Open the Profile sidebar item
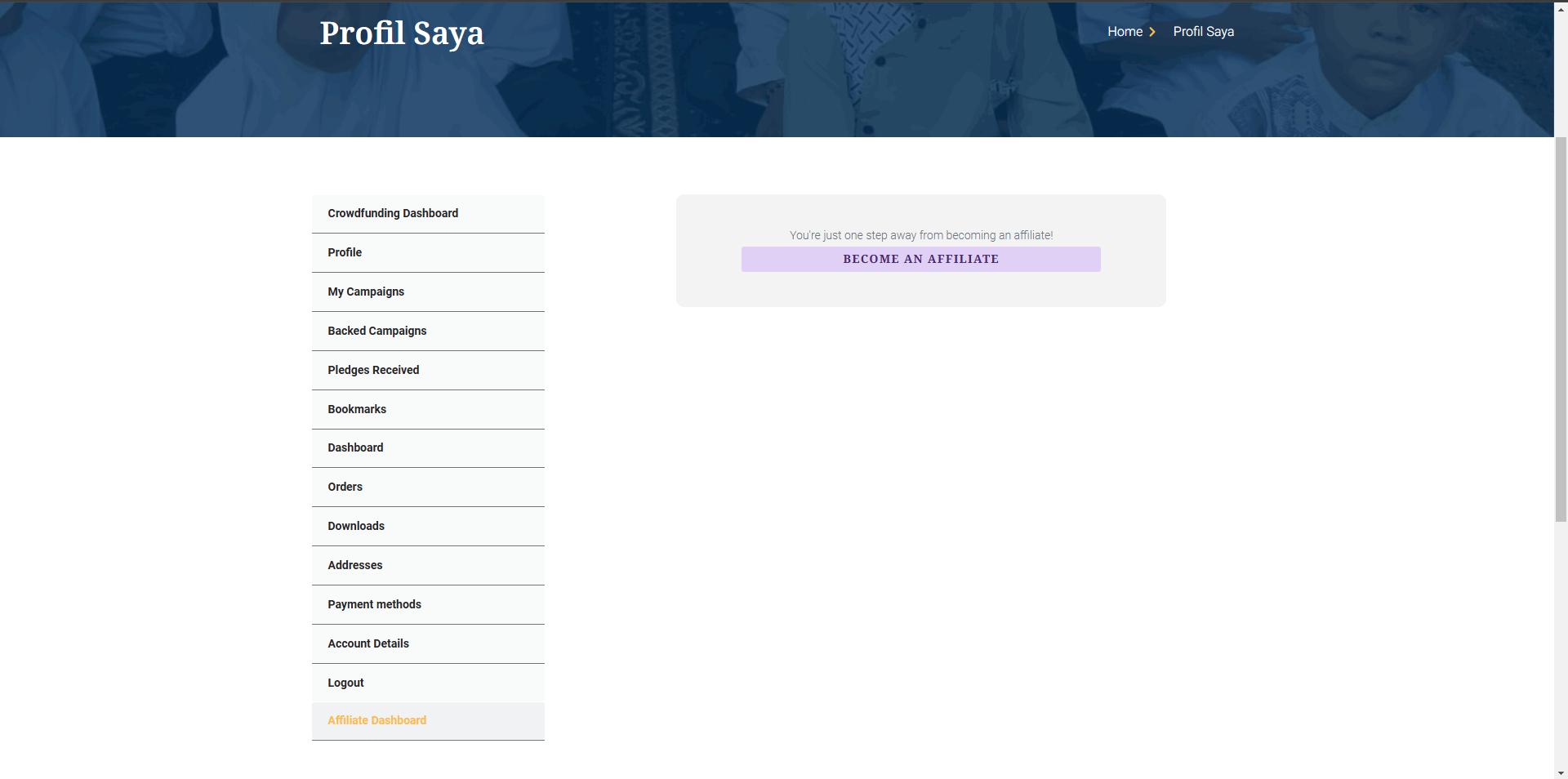The height and width of the screenshot is (779, 1568). 428,252
